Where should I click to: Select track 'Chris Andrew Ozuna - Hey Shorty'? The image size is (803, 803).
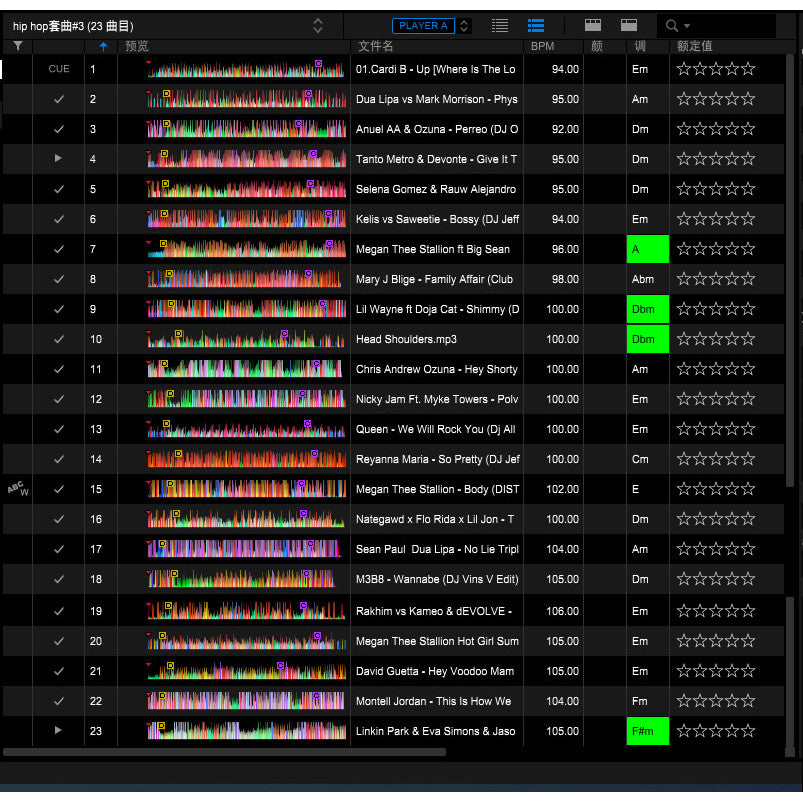tap(436, 369)
